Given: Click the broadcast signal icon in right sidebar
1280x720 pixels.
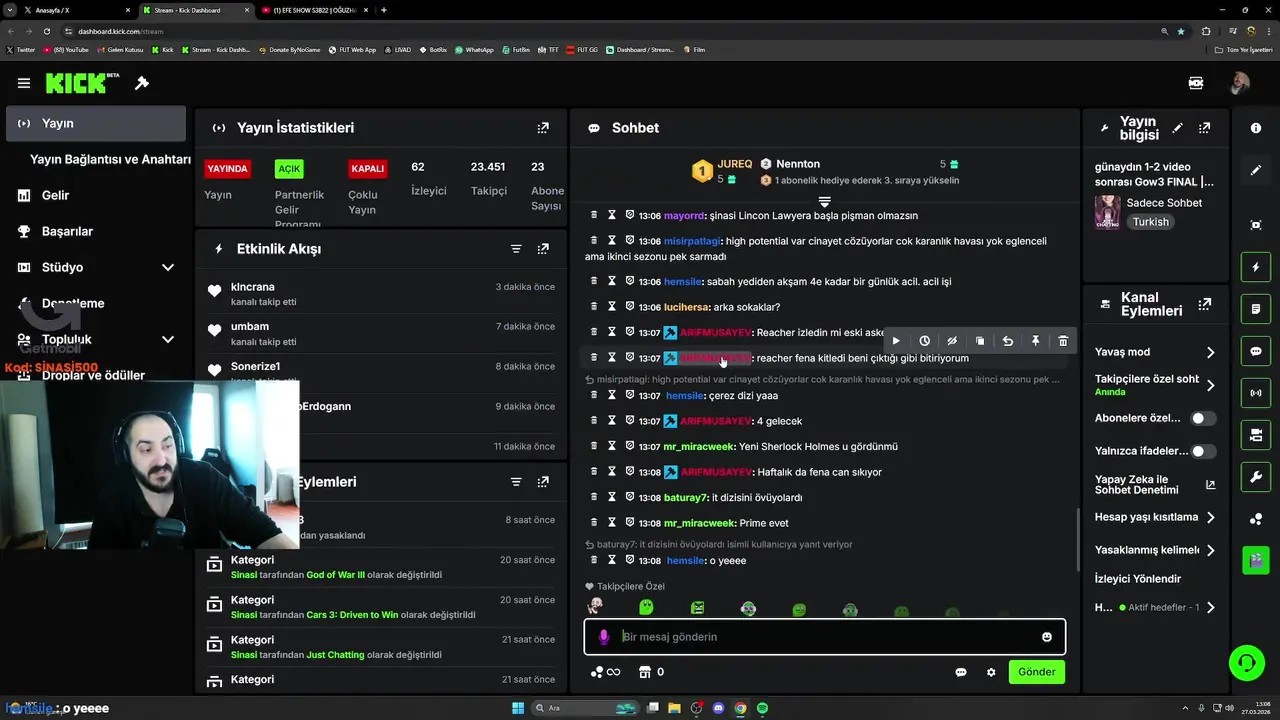Looking at the screenshot, I should click(1256, 394).
